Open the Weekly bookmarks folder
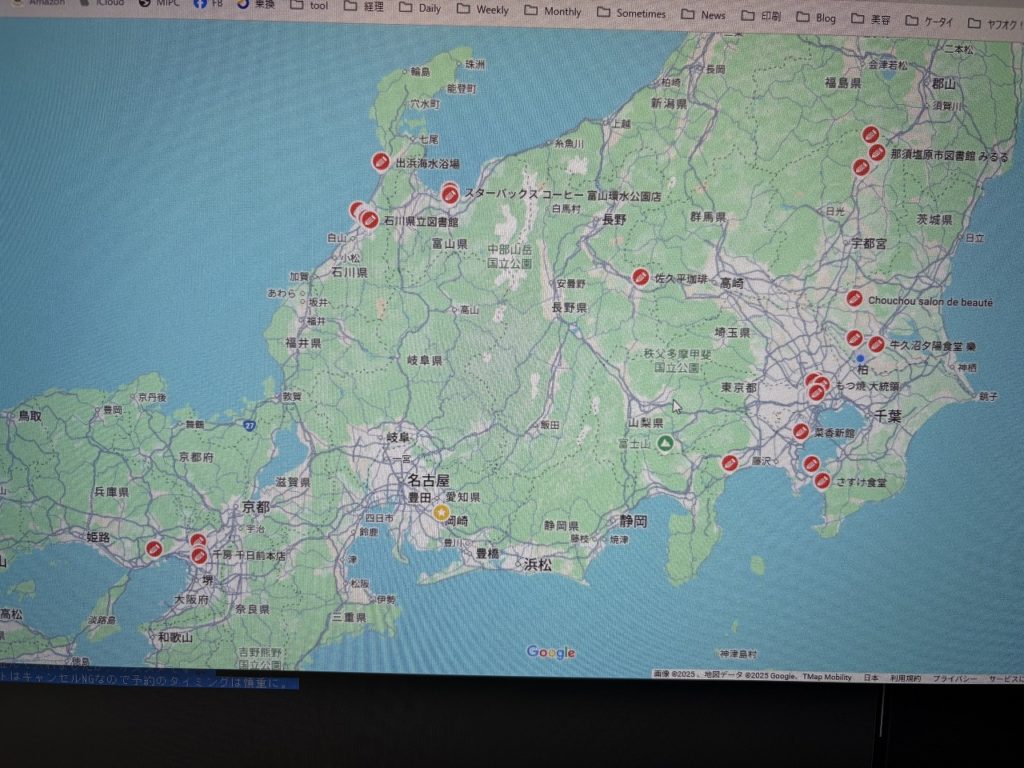Image resolution: width=1024 pixels, height=768 pixels. tap(482, 10)
